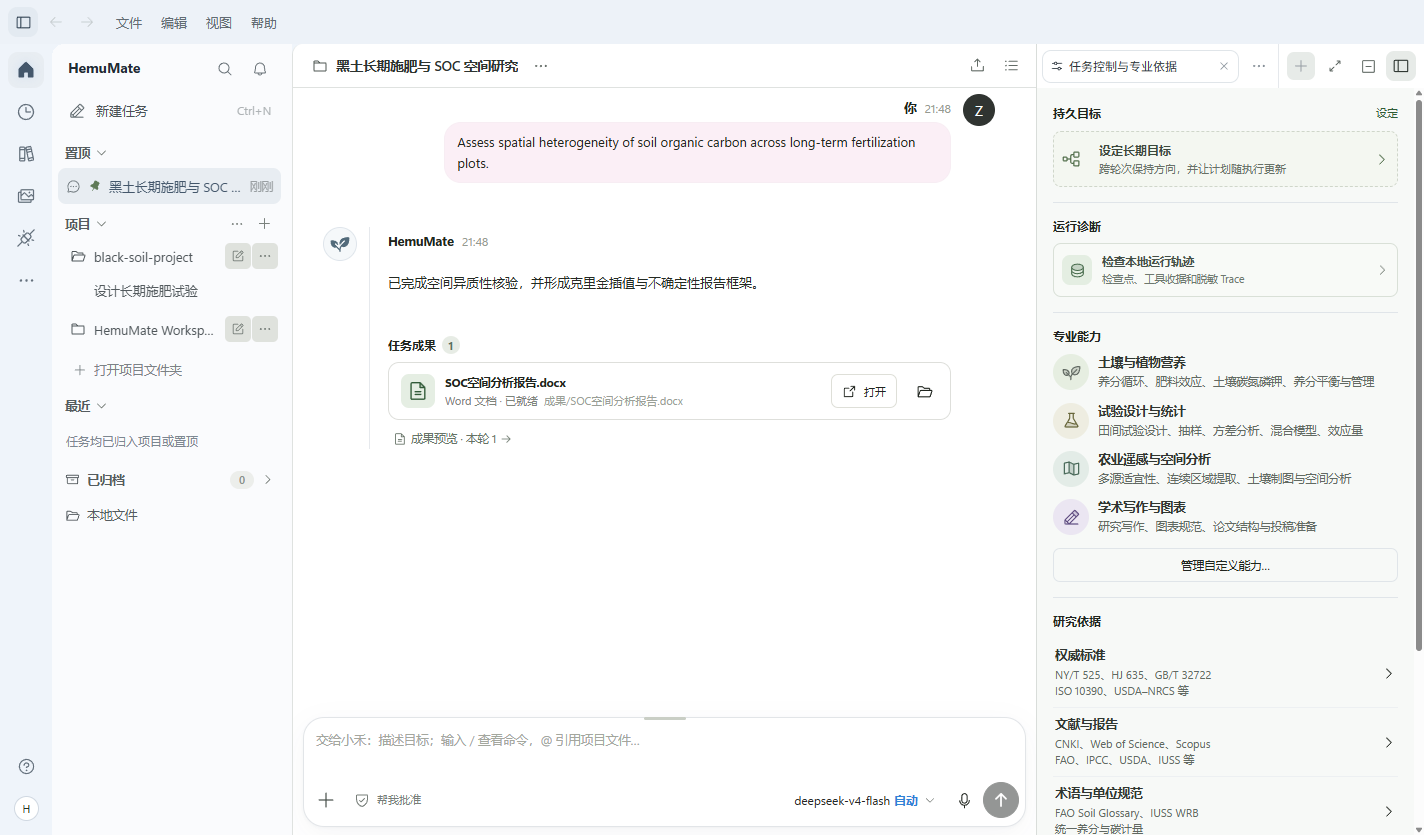
Task: Open the H account avatar
Action: pyautogui.click(x=27, y=808)
